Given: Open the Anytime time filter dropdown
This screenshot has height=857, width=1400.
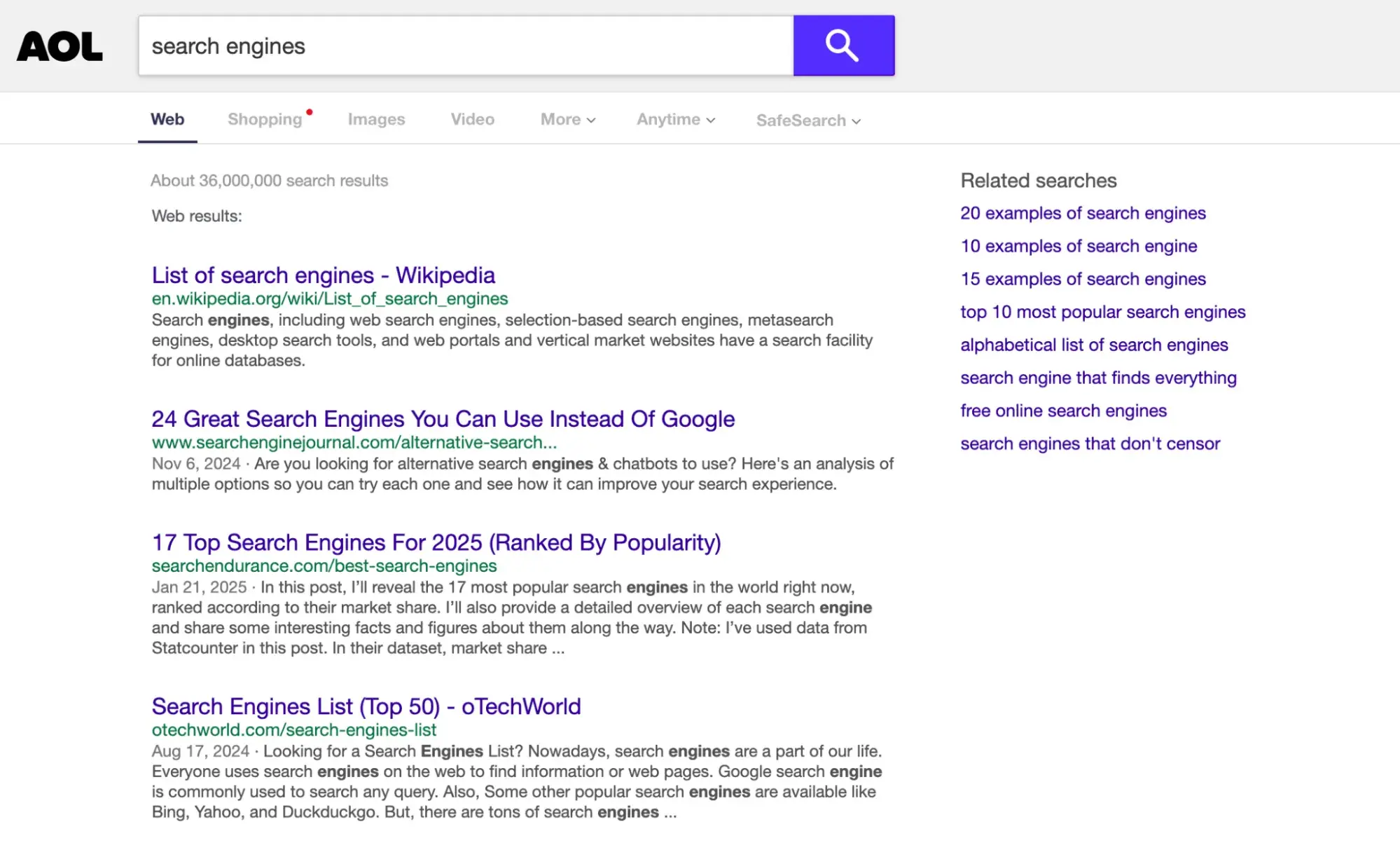Looking at the screenshot, I should [x=676, y=119].
